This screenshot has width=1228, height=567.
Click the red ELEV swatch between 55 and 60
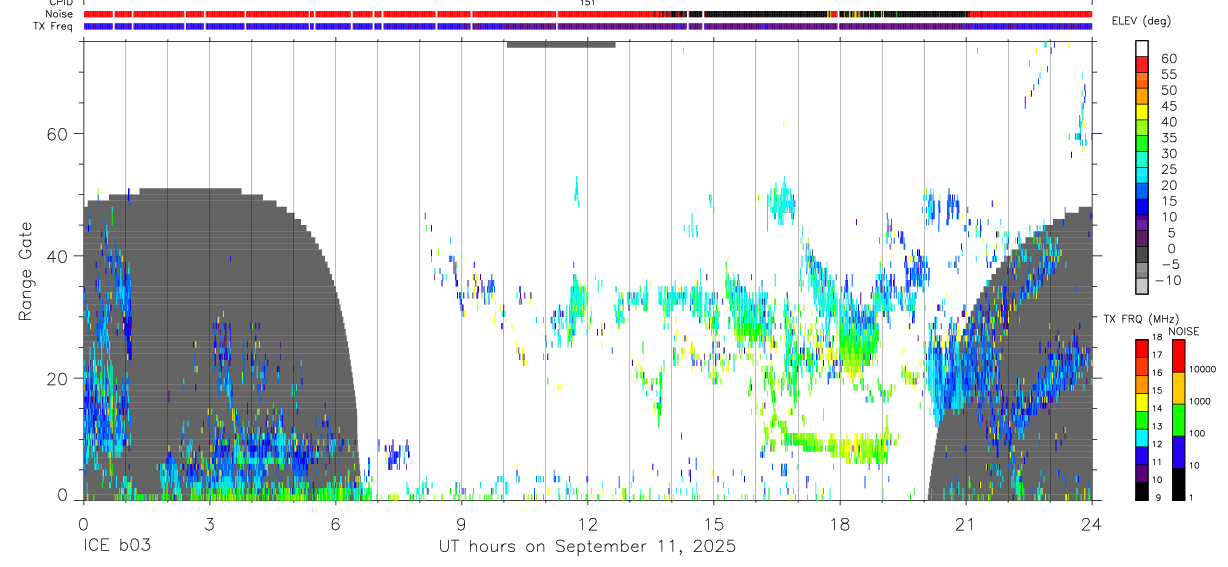click(1142, 66)
